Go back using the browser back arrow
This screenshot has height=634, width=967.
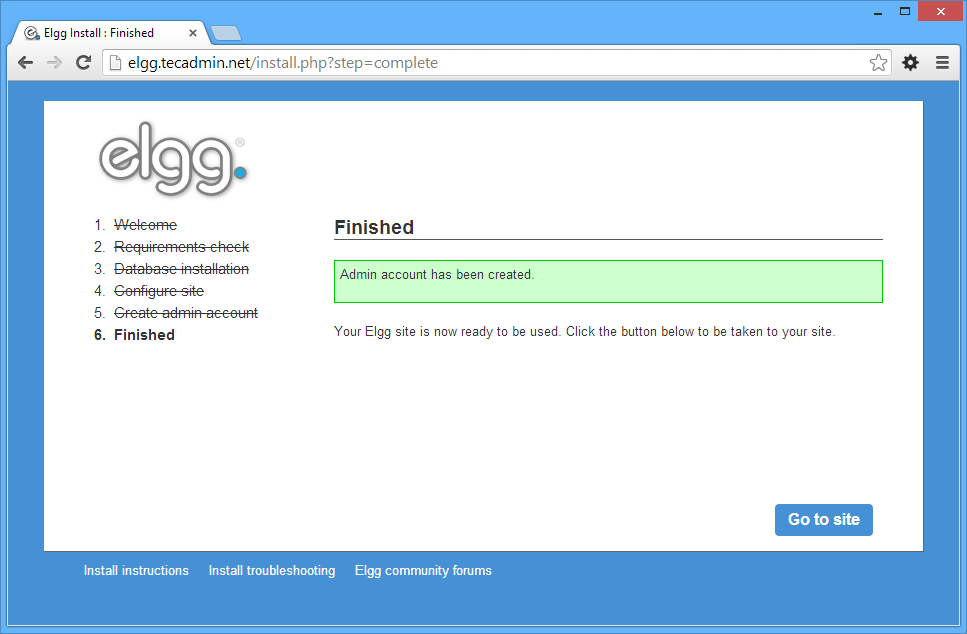(x=25, y=62)
